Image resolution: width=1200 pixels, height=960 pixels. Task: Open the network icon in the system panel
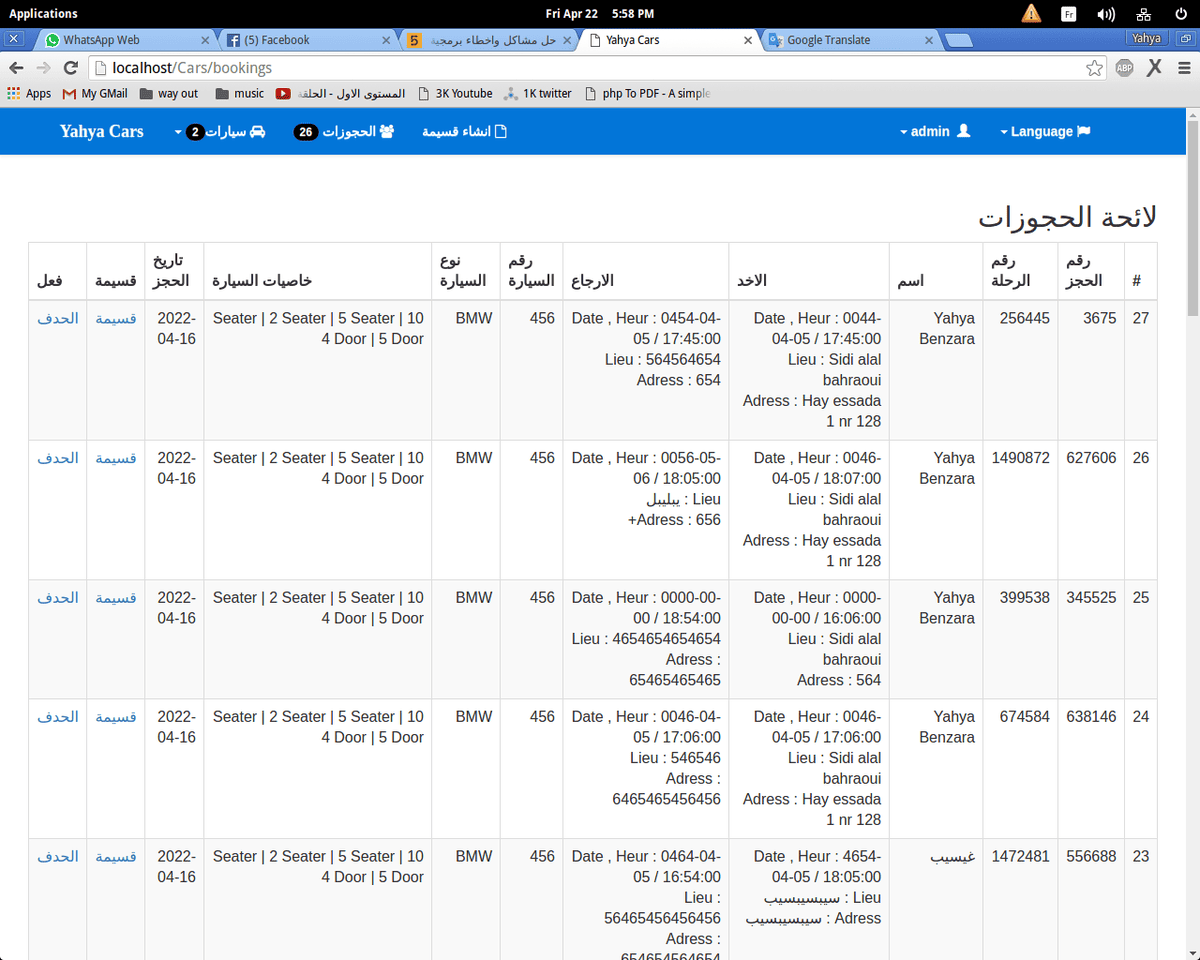point(1144,14)
